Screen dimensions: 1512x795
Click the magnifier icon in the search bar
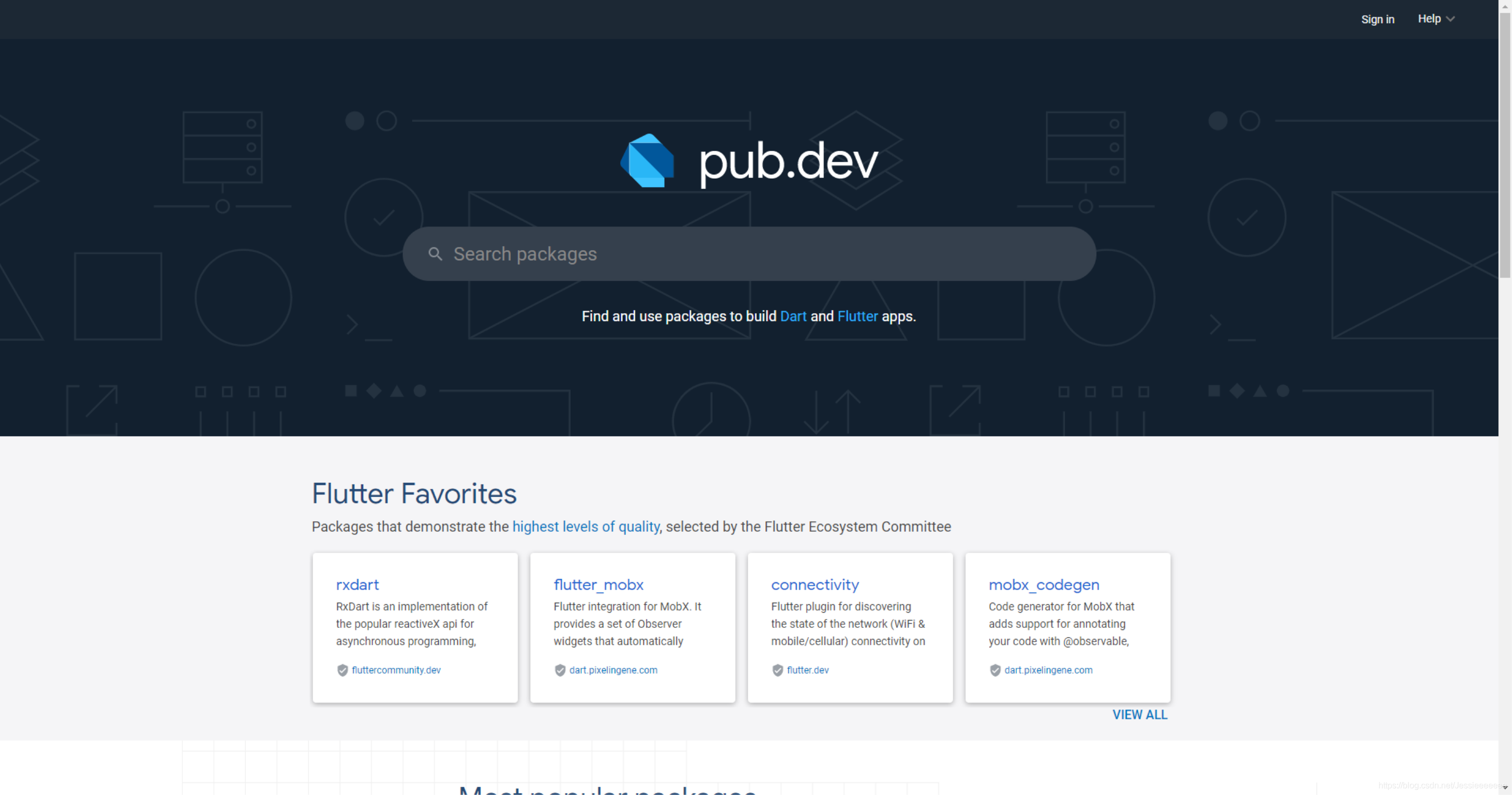(435, 253)
